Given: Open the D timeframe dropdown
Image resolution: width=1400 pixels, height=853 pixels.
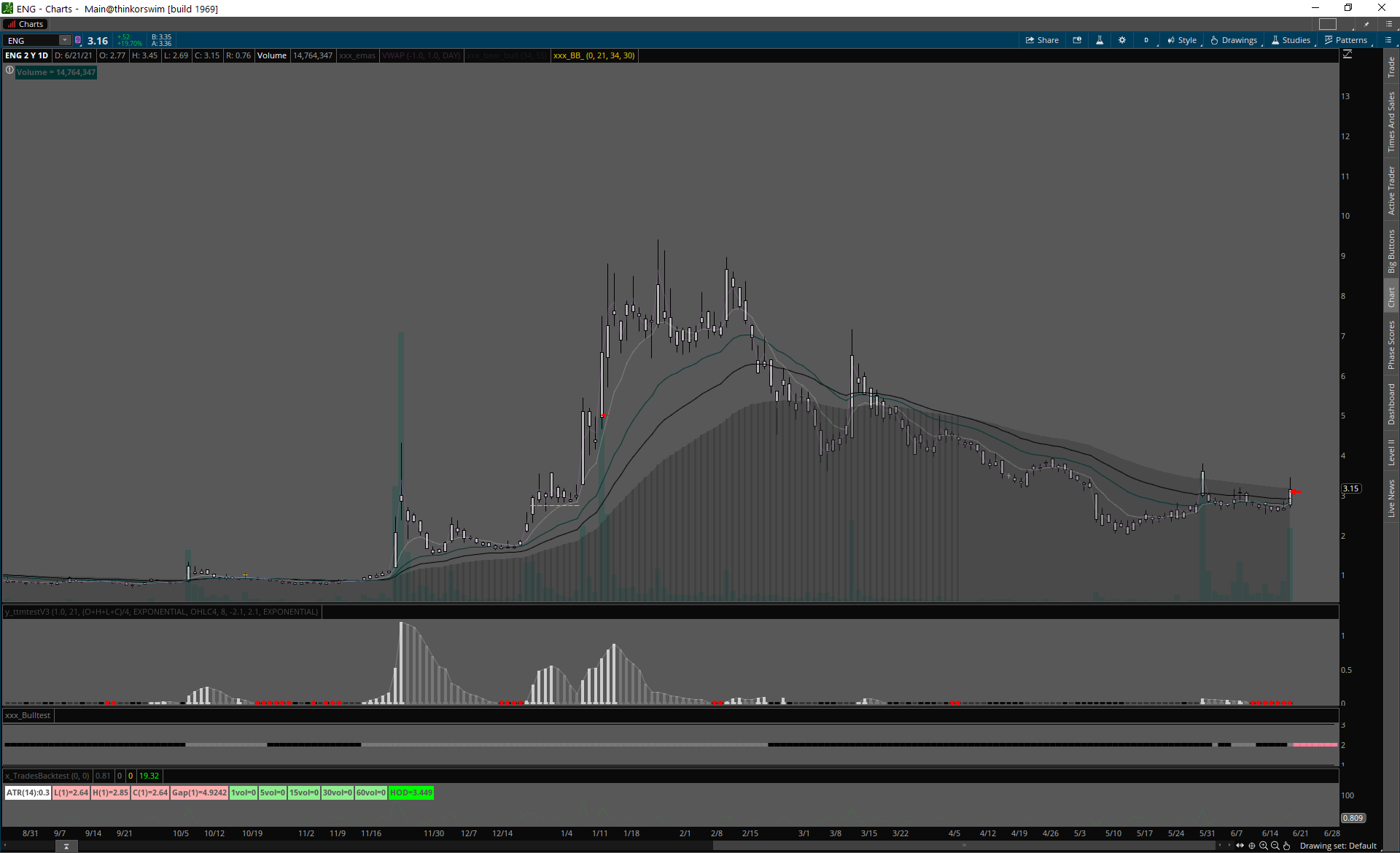Looking at the screenshot, I should click(x=1147, y=40).
